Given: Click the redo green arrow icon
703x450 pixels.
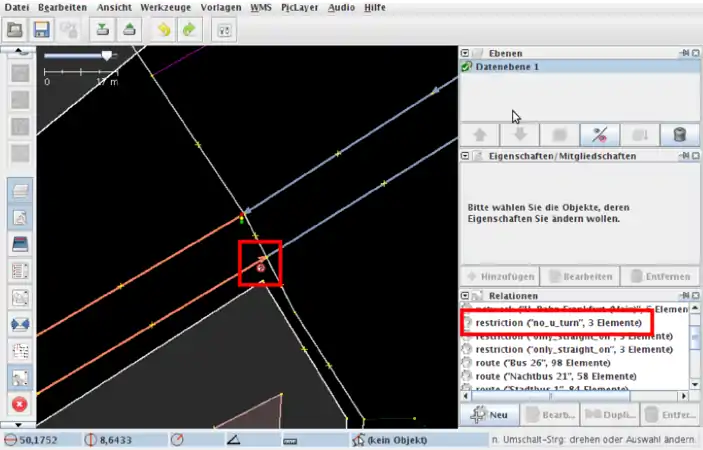Looking at the screenshot, I should [x=187, y=29].
